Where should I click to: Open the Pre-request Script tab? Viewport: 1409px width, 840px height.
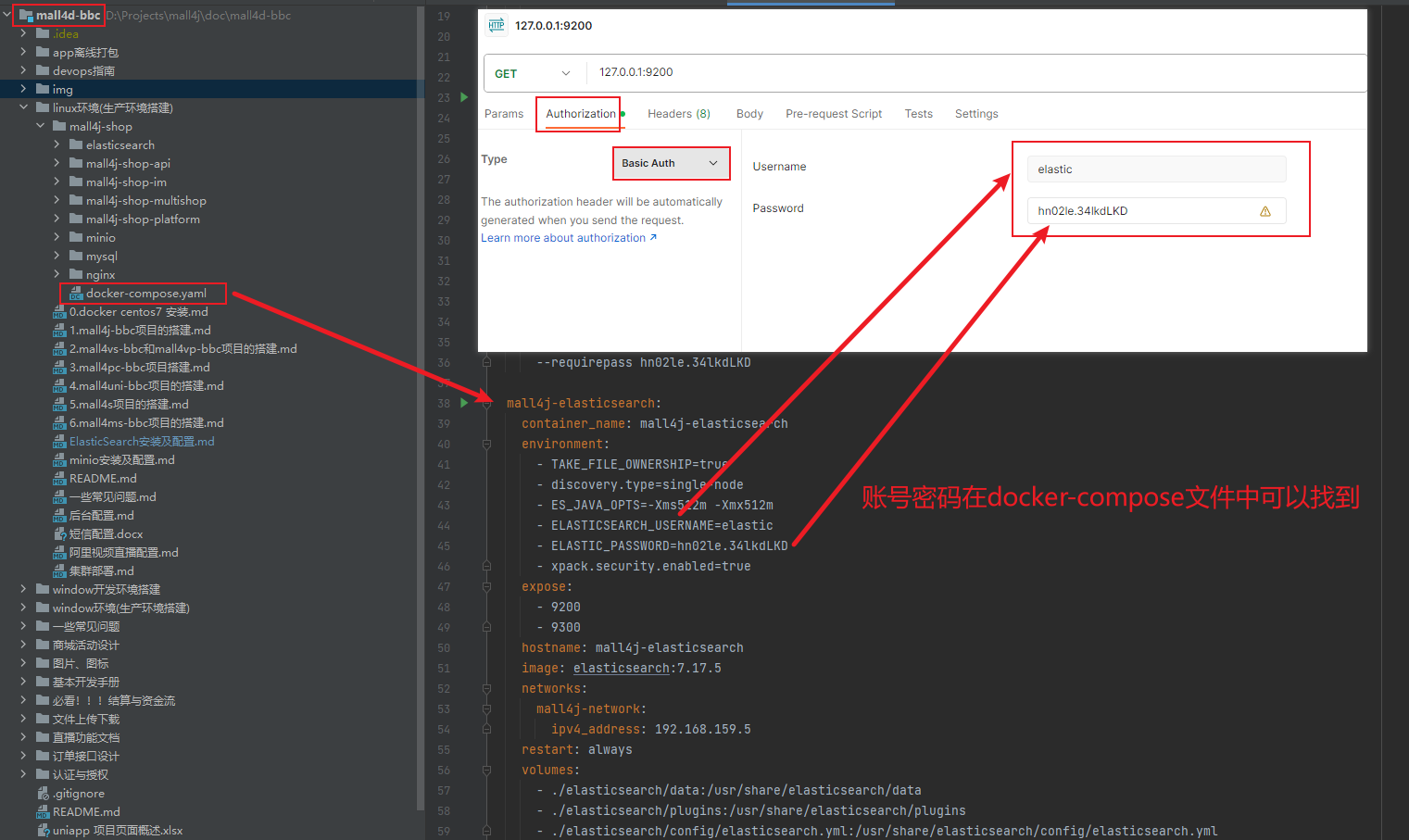[833, 114]
